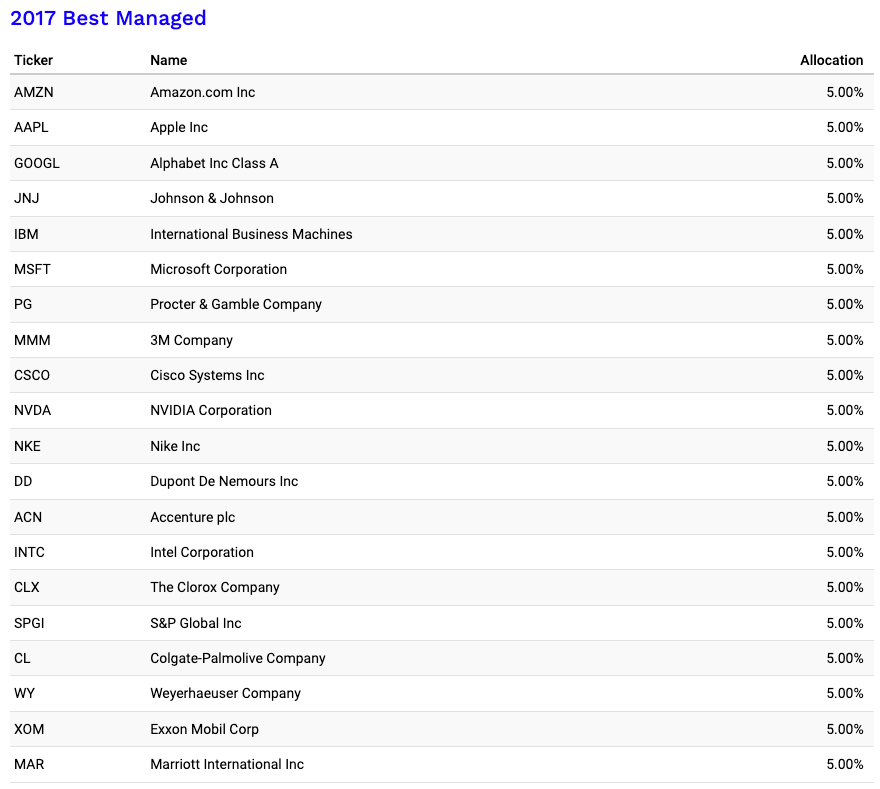
Task: Select the XOM ticker cell
Action: [x=29, y=730]
